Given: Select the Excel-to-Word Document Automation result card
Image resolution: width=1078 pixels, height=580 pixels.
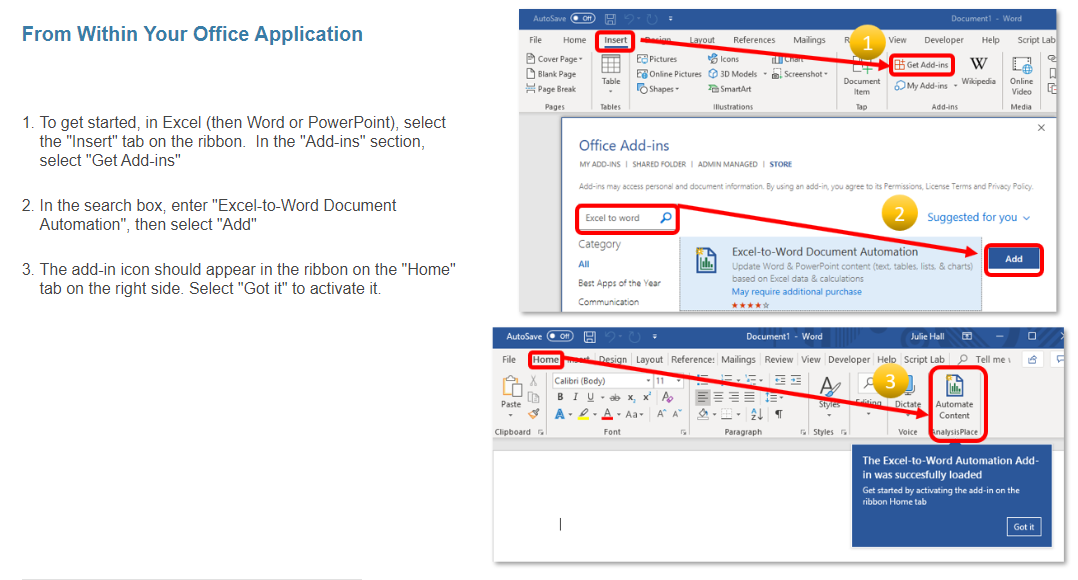Looking at the screenshot, I should (830, 274).
